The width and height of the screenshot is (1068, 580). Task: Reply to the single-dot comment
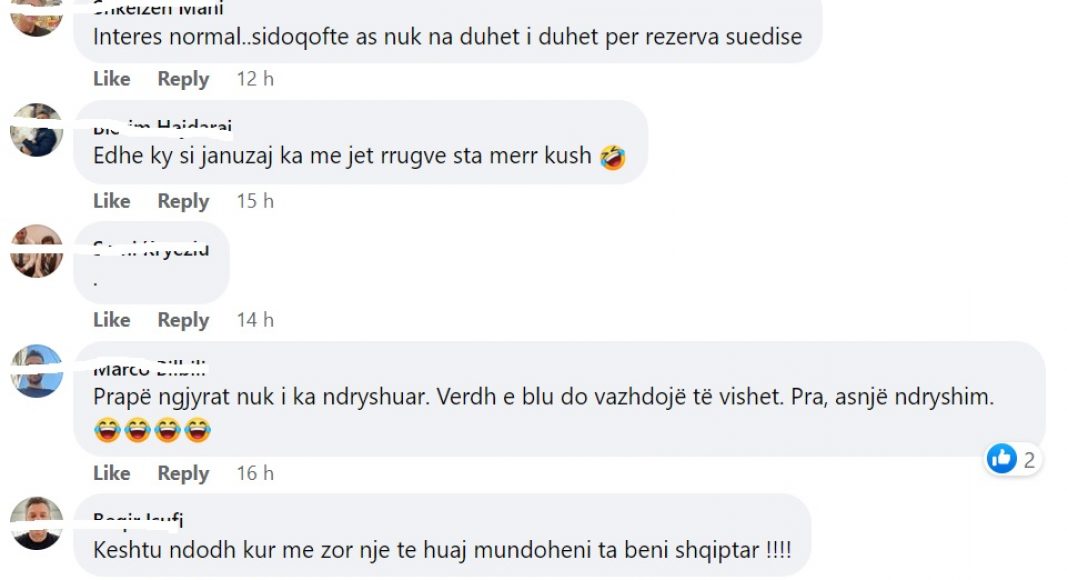(x=183, y=319)
